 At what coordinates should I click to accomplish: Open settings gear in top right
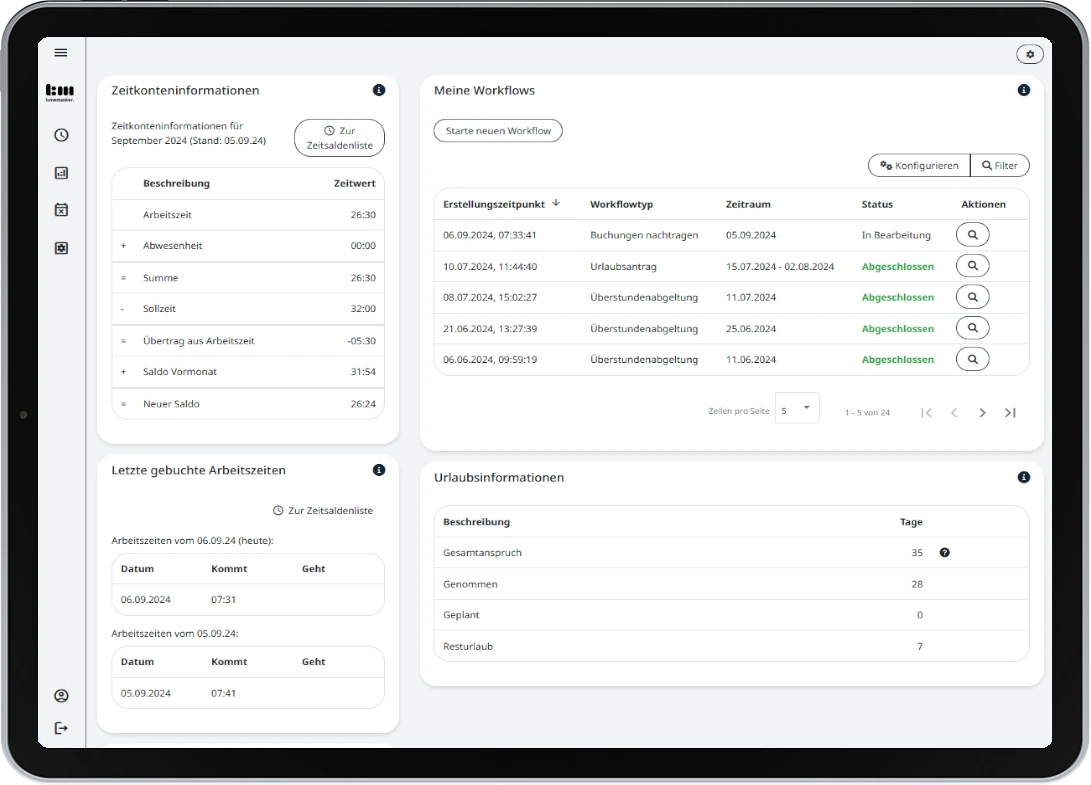[1029, 54]
